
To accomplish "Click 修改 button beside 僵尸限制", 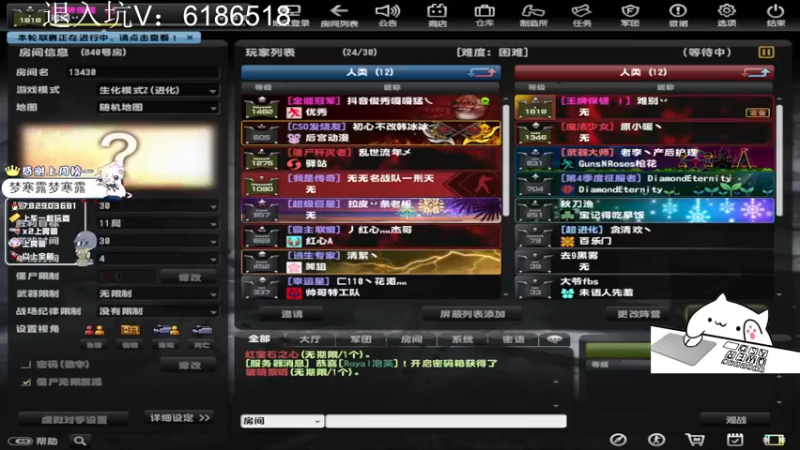I will (x=189, y=277).
